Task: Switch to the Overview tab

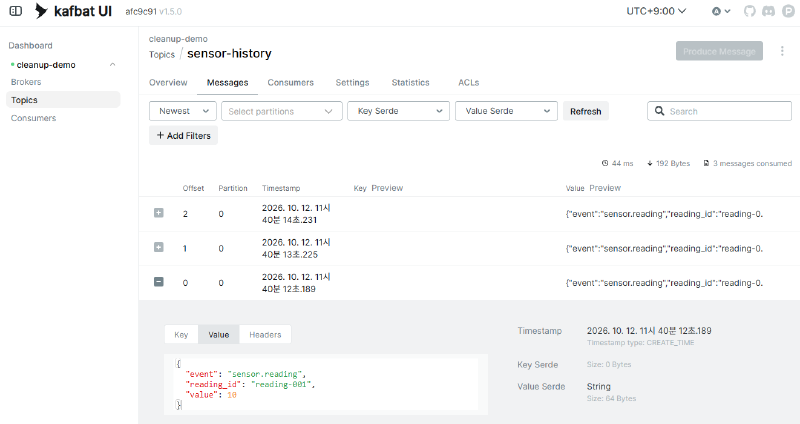Action: click(x=168, y=82)
